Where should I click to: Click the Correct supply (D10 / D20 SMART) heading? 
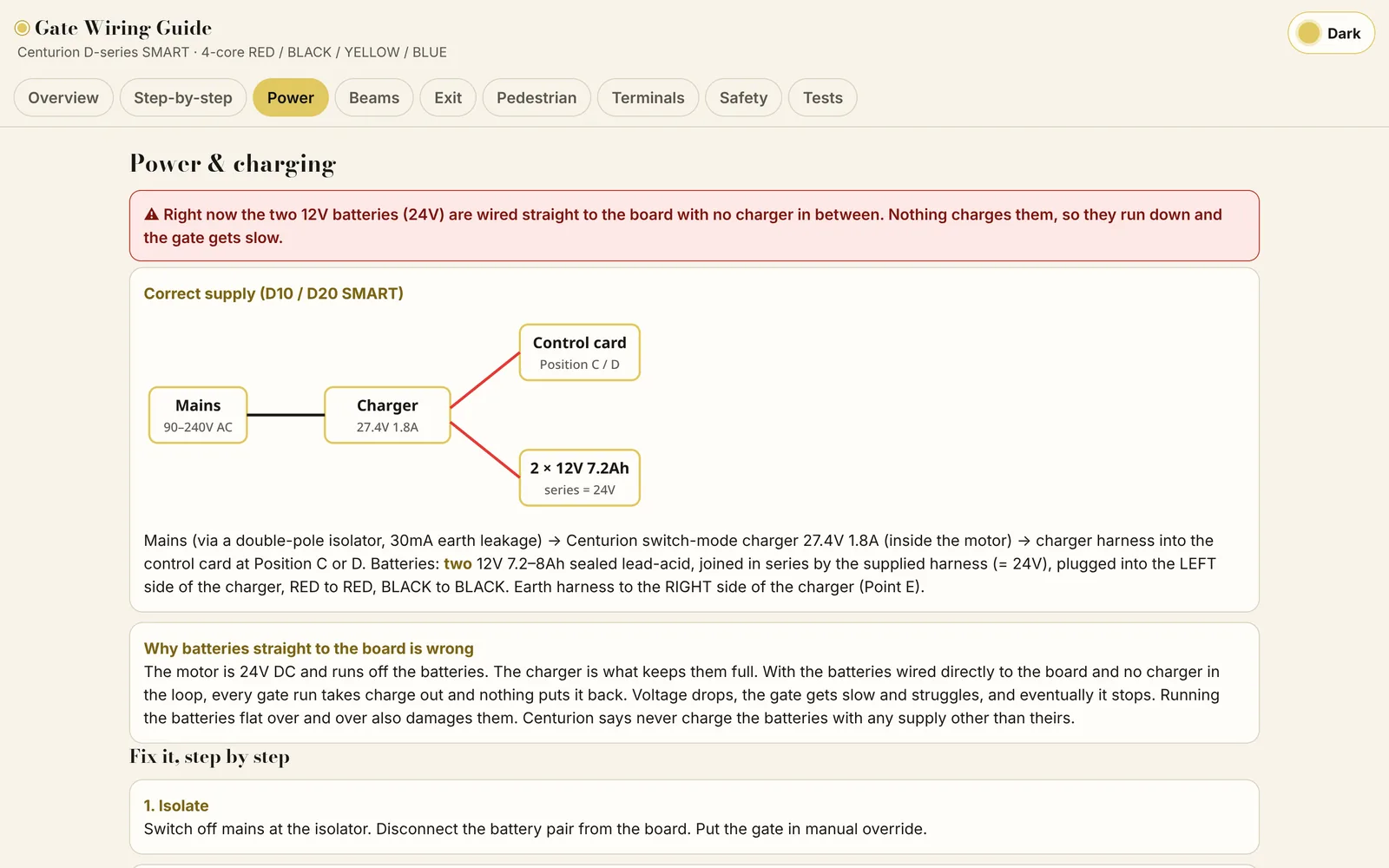coord(273,293)
